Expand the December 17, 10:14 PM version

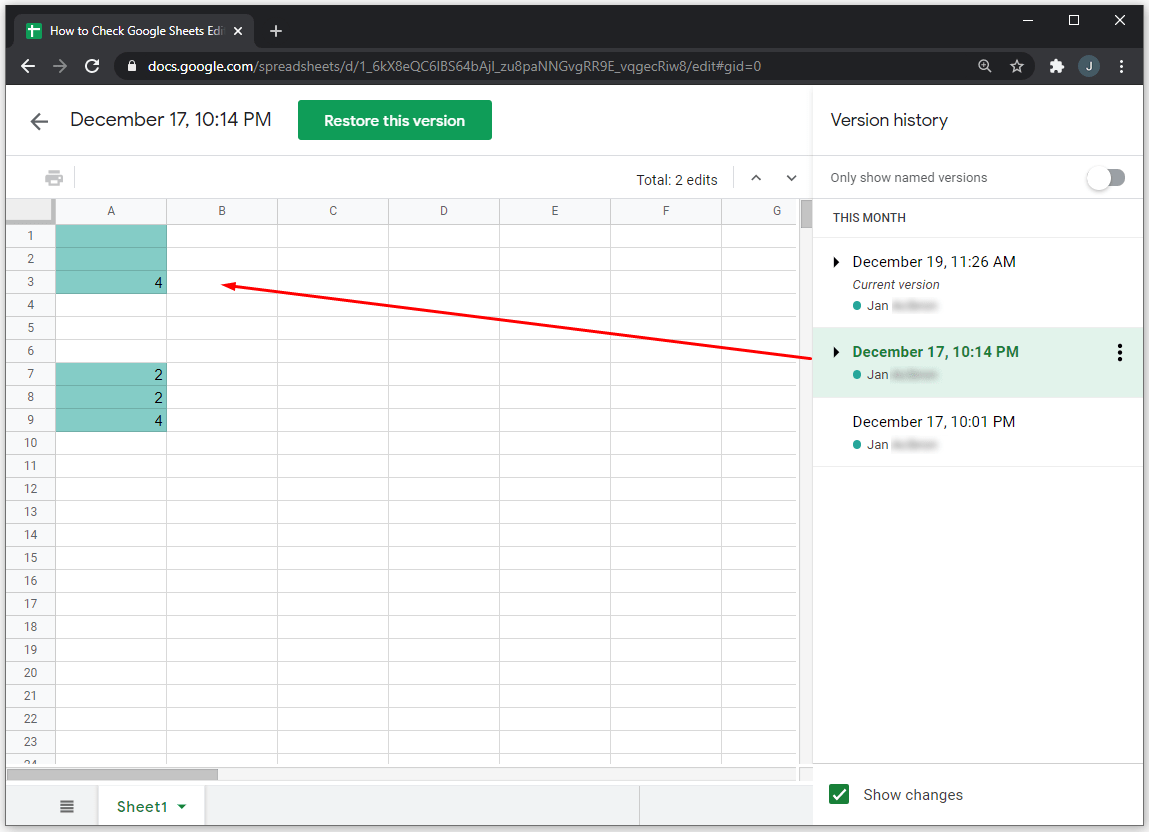coord(837,352)
